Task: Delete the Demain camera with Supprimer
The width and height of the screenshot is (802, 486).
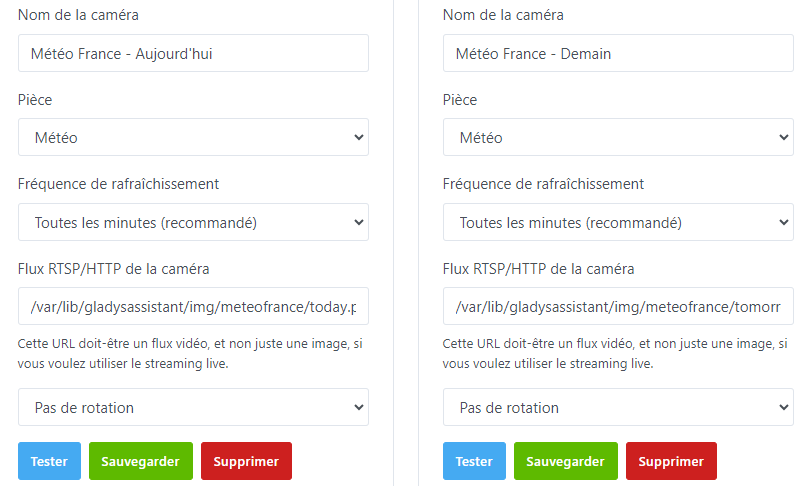Action: click(671, 461)
